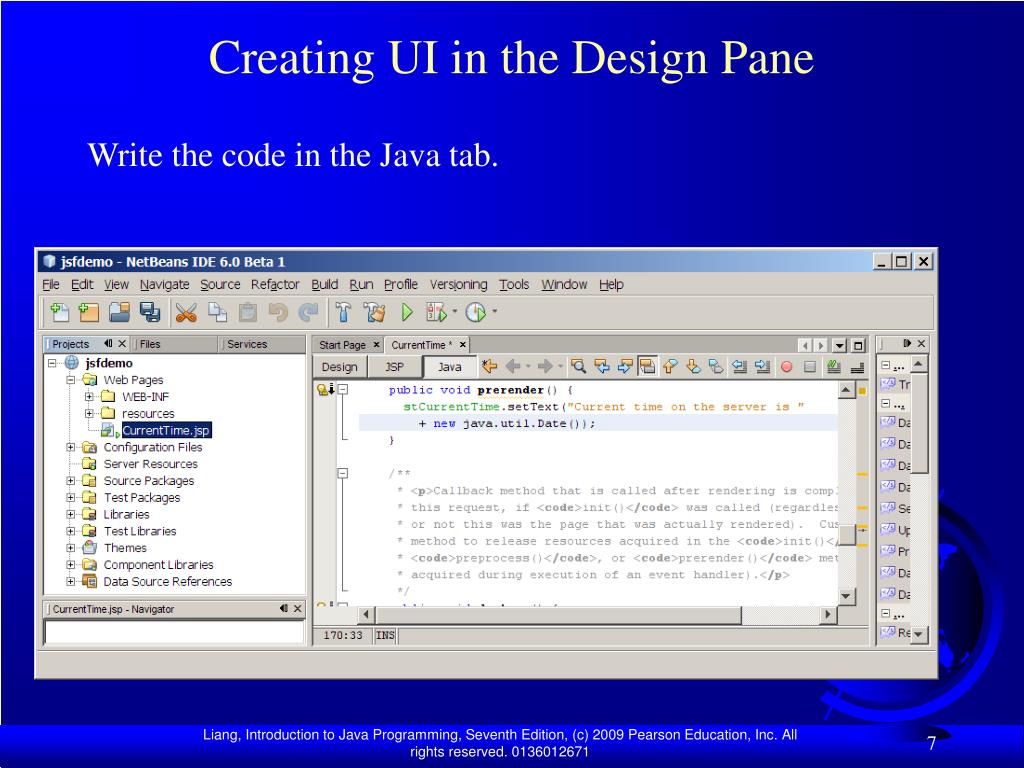The image size is (1024, 768).
Task: Click the Previous Bookmark icon
Action: 670,366
